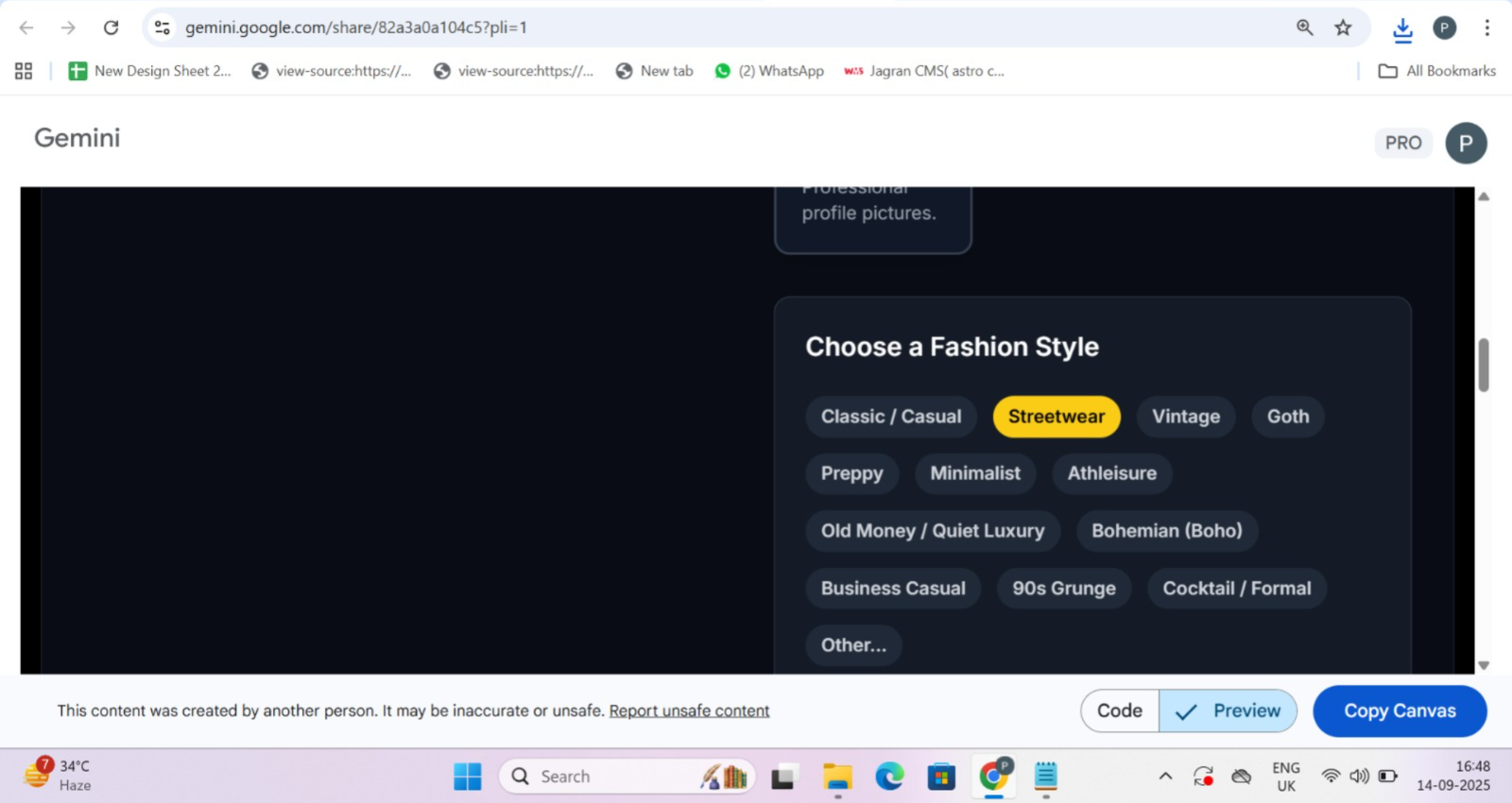Screen dimensions: 1512x803
Task: Choose the Business Casual style
Action: click(x=893, y=589)
